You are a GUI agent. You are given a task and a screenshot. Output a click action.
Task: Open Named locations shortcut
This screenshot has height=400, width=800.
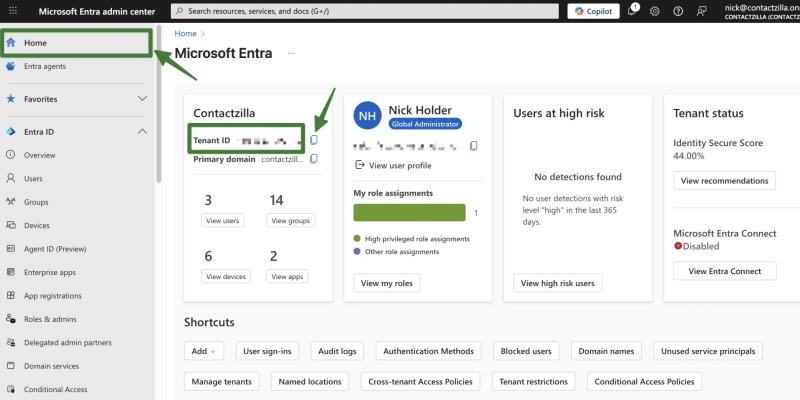point(310,382)
